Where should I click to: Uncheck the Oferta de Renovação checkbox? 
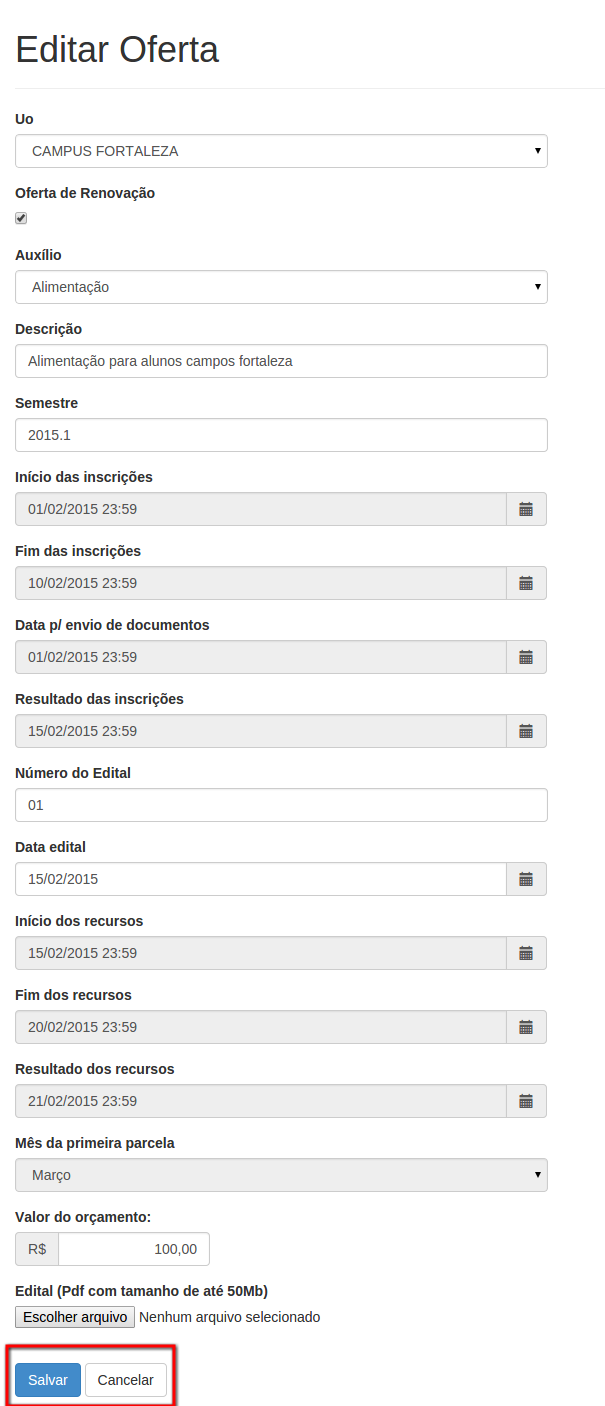(x=21, y=218)
